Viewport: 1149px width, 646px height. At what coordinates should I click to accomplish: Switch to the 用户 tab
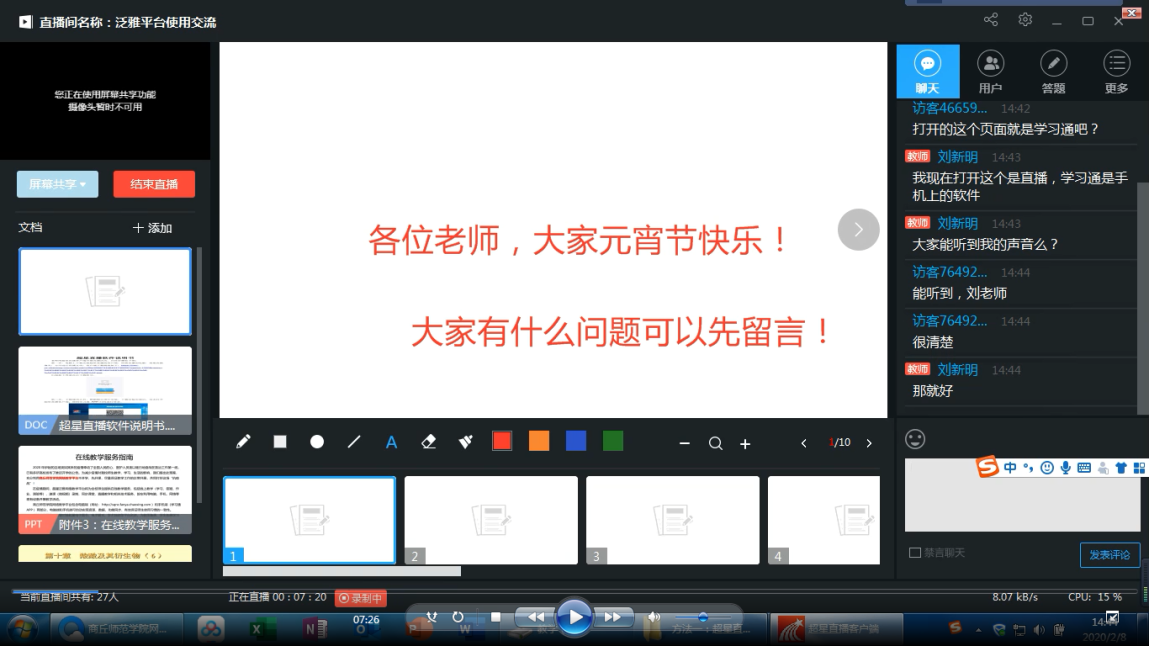pyautogui.click(x=990, y=72)
